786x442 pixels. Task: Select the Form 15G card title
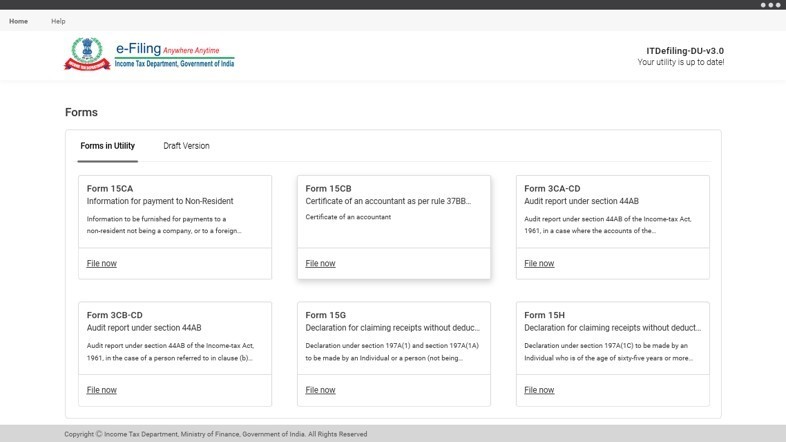325,315
